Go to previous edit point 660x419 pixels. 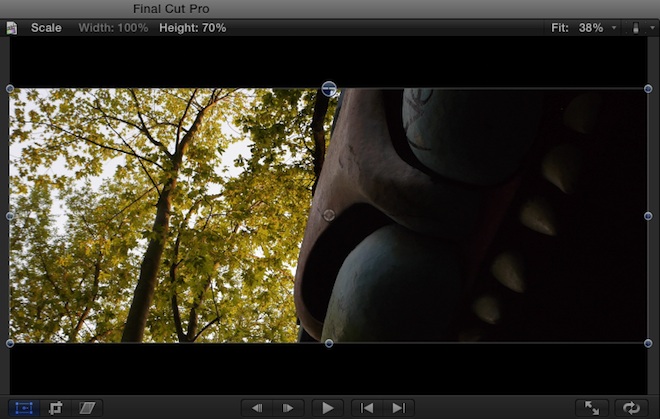pos(367,408)
